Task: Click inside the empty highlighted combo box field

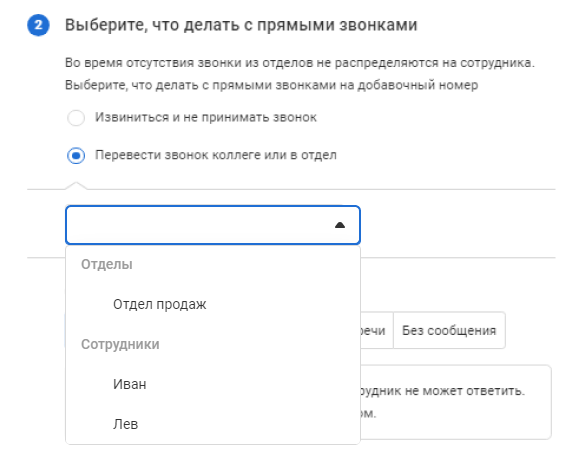Action: (213, 225)
